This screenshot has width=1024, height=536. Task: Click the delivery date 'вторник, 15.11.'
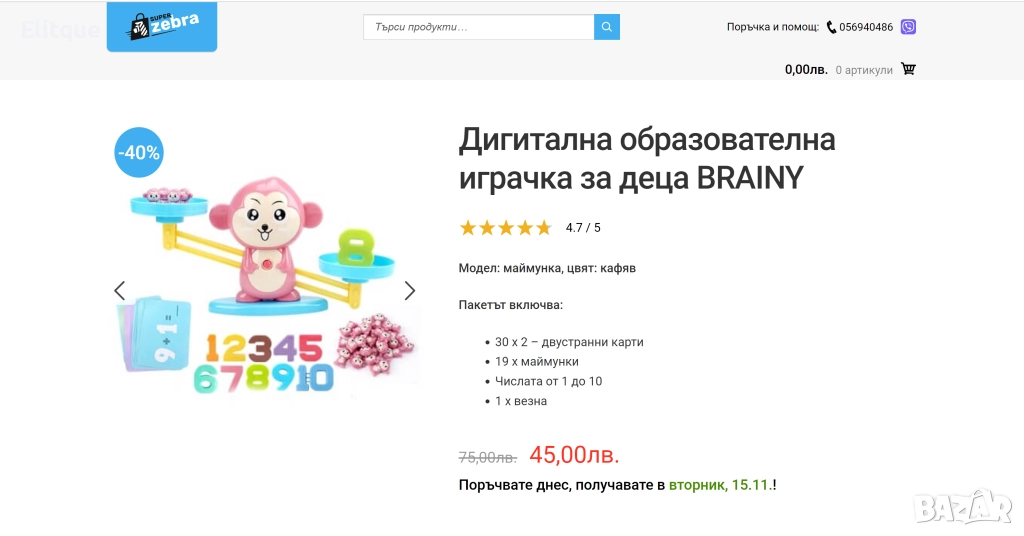pos(720,485)
